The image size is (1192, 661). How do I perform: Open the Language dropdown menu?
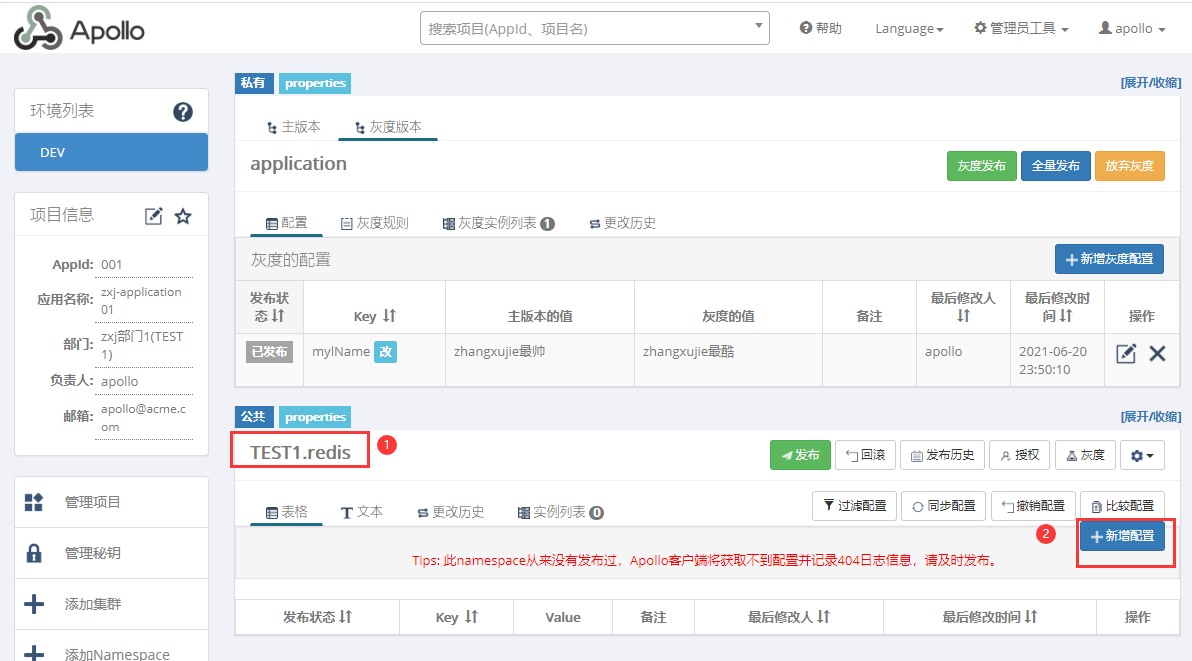coord(908,28)
